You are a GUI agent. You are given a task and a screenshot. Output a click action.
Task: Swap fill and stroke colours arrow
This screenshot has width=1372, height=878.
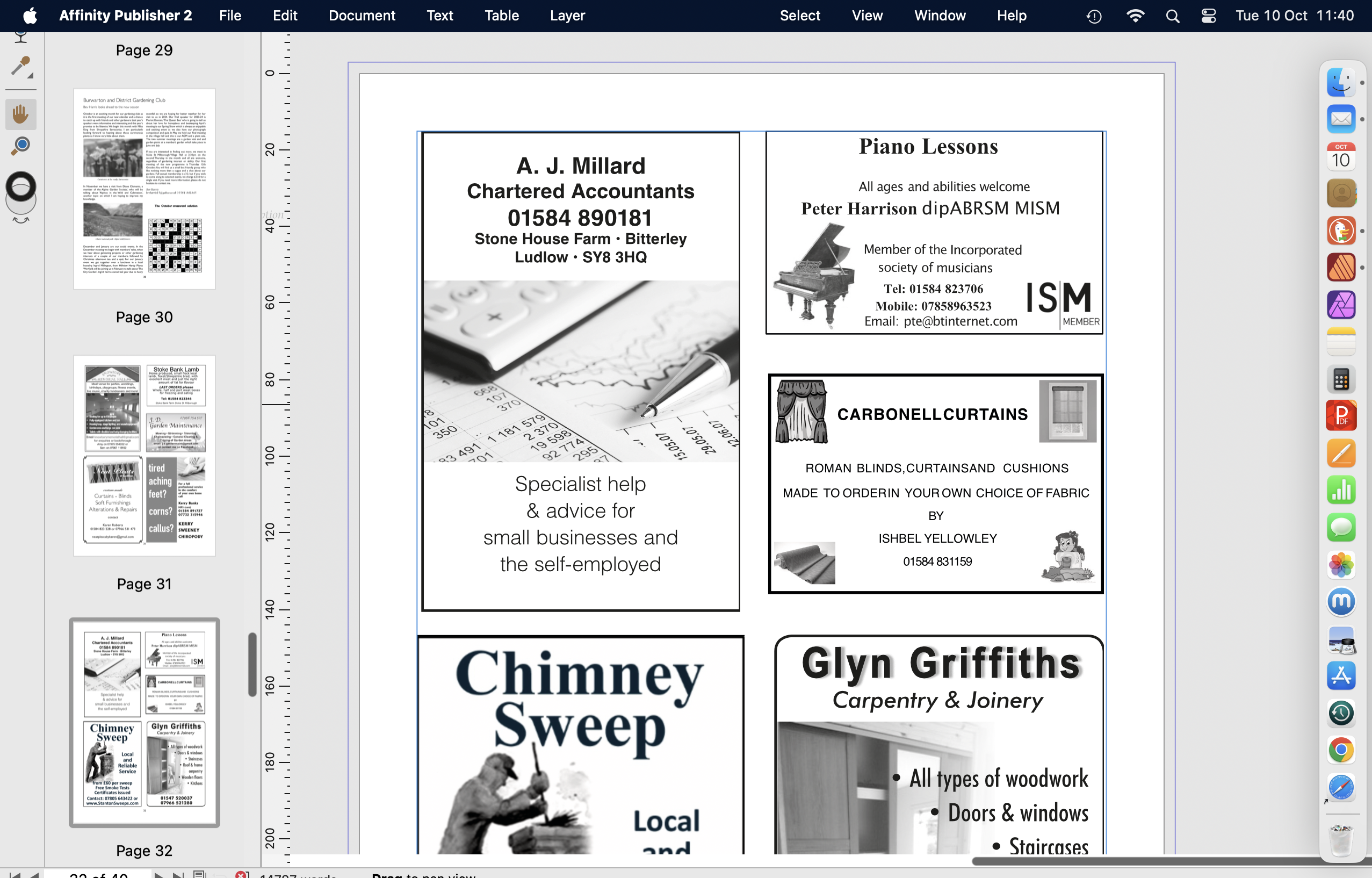[20, 220]
